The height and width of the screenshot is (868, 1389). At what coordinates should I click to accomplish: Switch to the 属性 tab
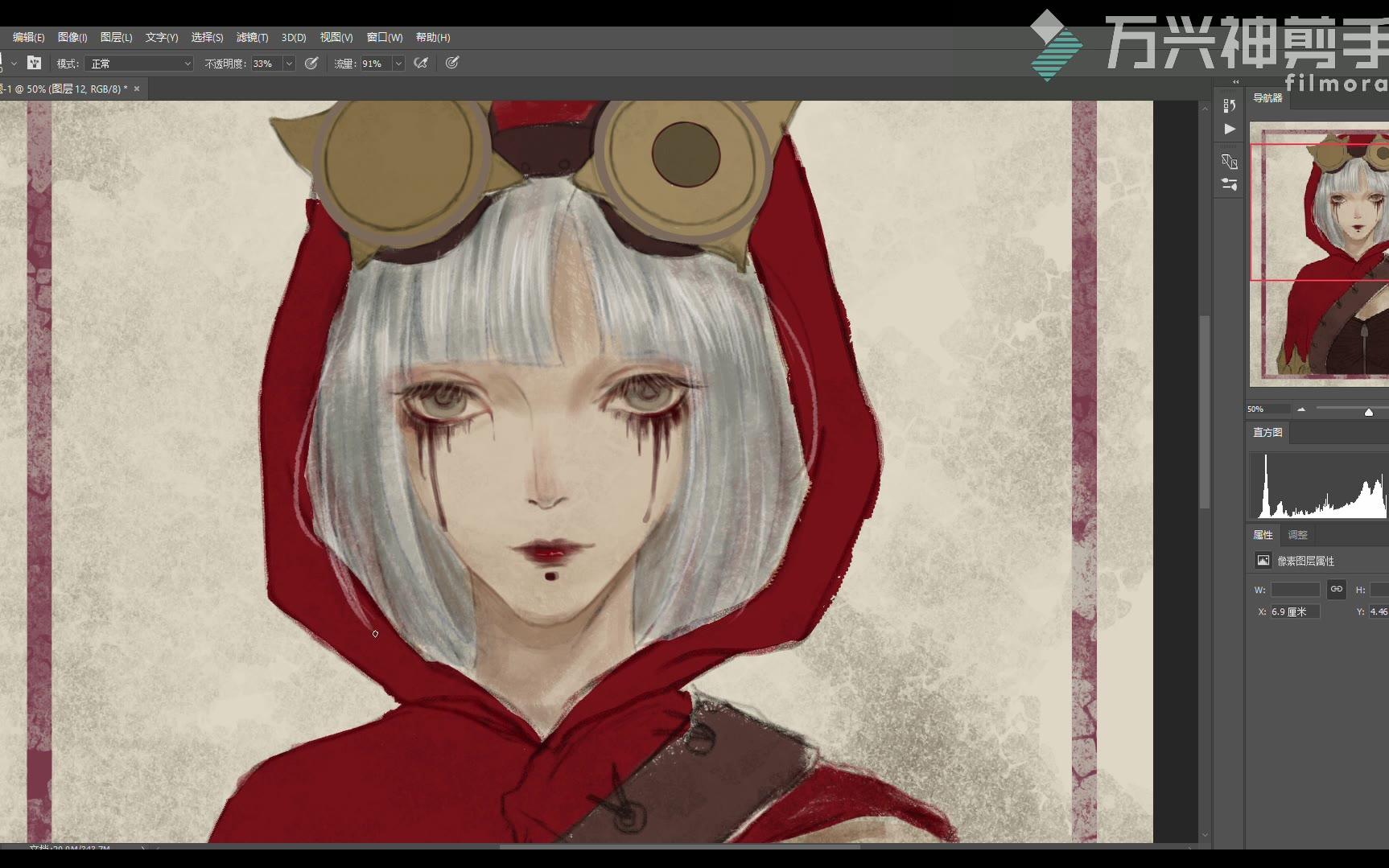click(1263, 534)
